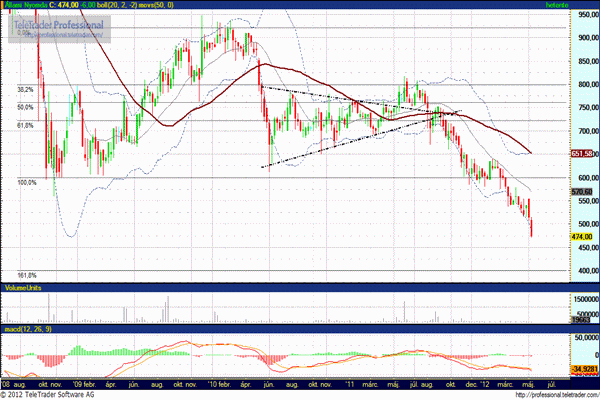Viewport: 600px width, 400px height.
Task: Click the '11 year marker on time axis
Action: click(x=349, y=384)
